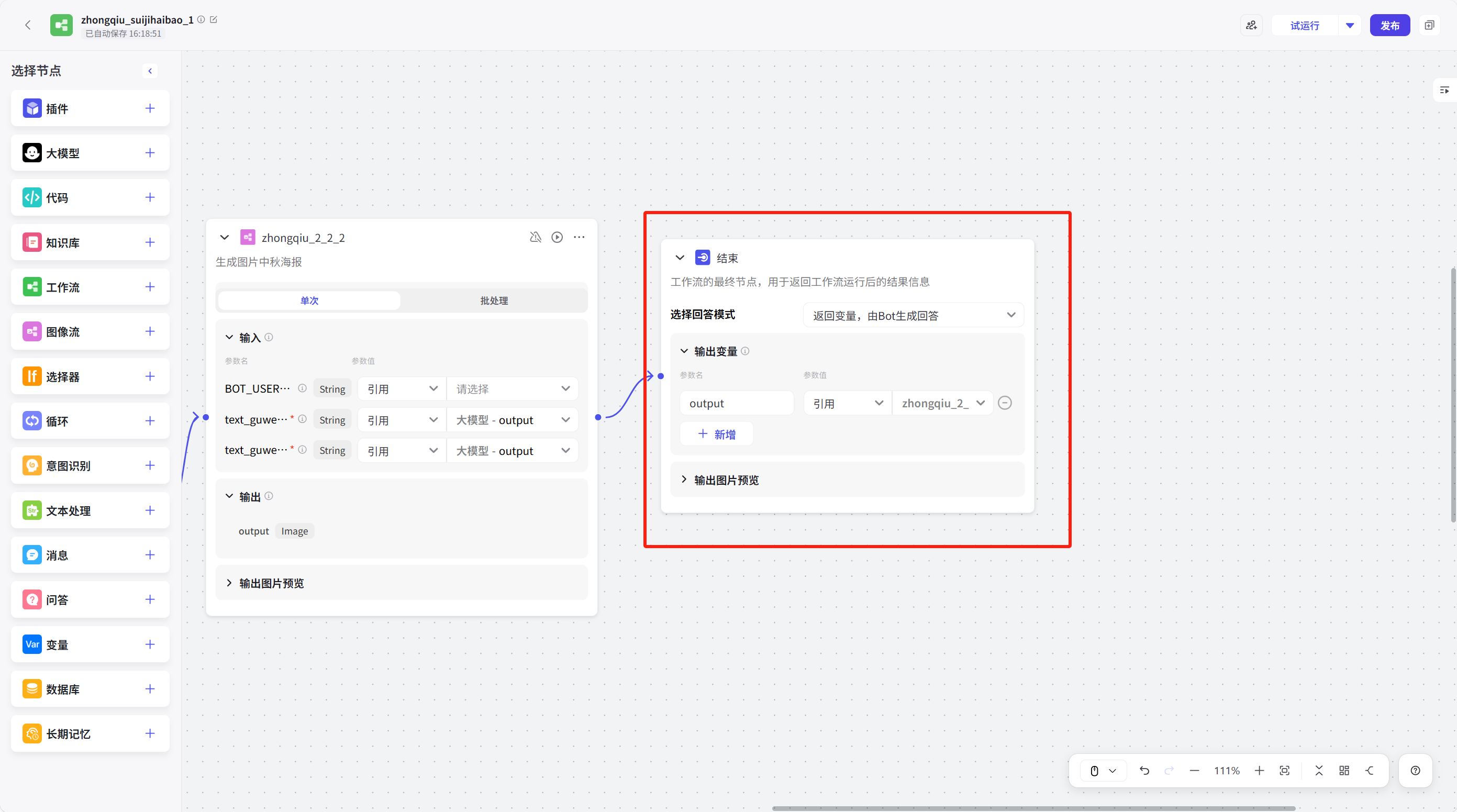Screen dimensions: 1457x812
Task: Add a 插件 node with its plus
Action: (x=150, y=108)
